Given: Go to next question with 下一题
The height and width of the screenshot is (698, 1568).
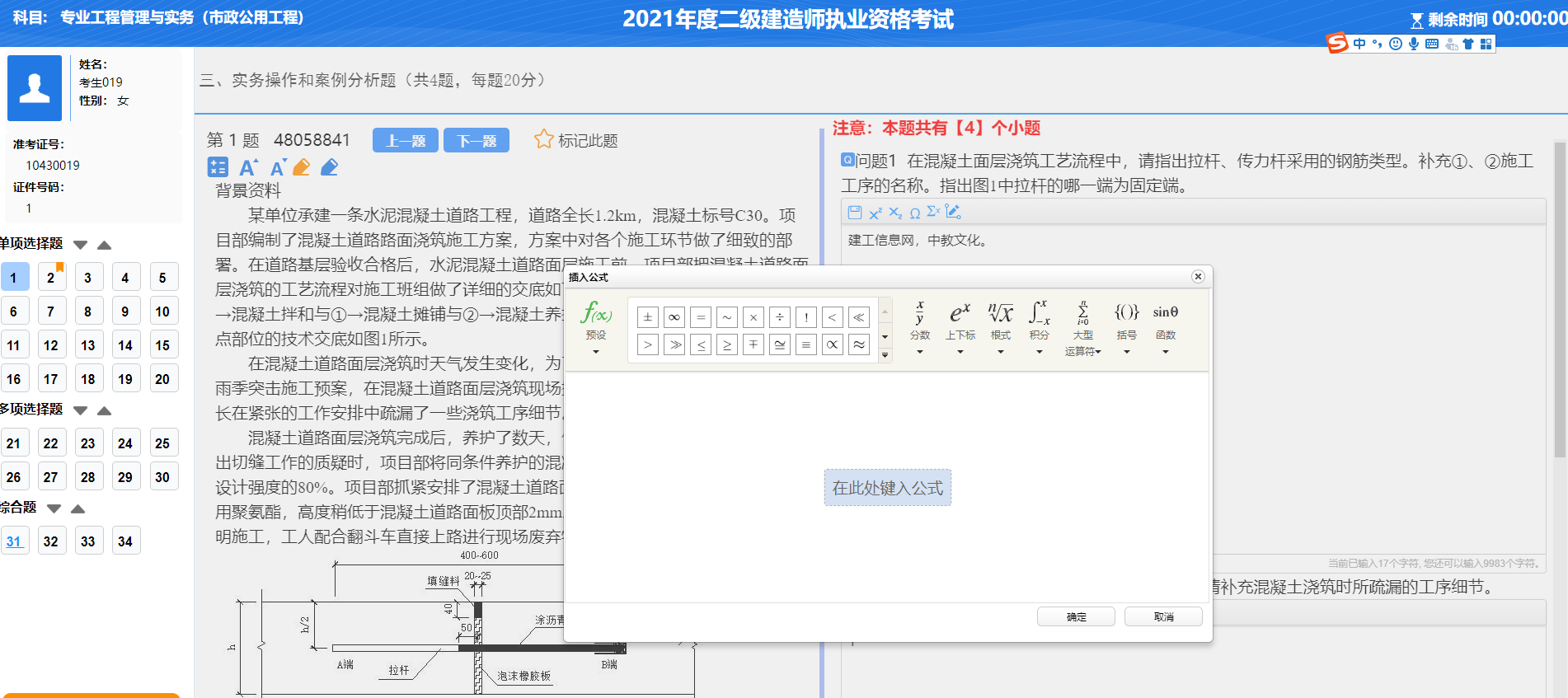Looking at the screenshot, I should (x=477, y=140).
